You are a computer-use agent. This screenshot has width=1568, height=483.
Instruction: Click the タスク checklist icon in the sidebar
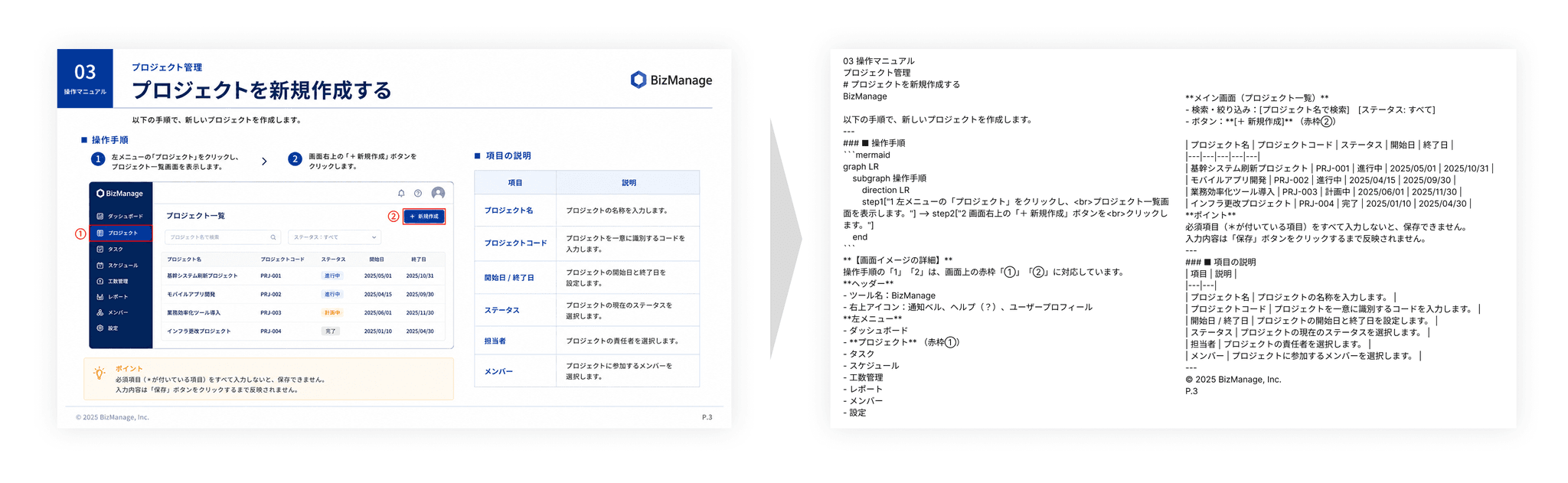click(x=100, y=250)
